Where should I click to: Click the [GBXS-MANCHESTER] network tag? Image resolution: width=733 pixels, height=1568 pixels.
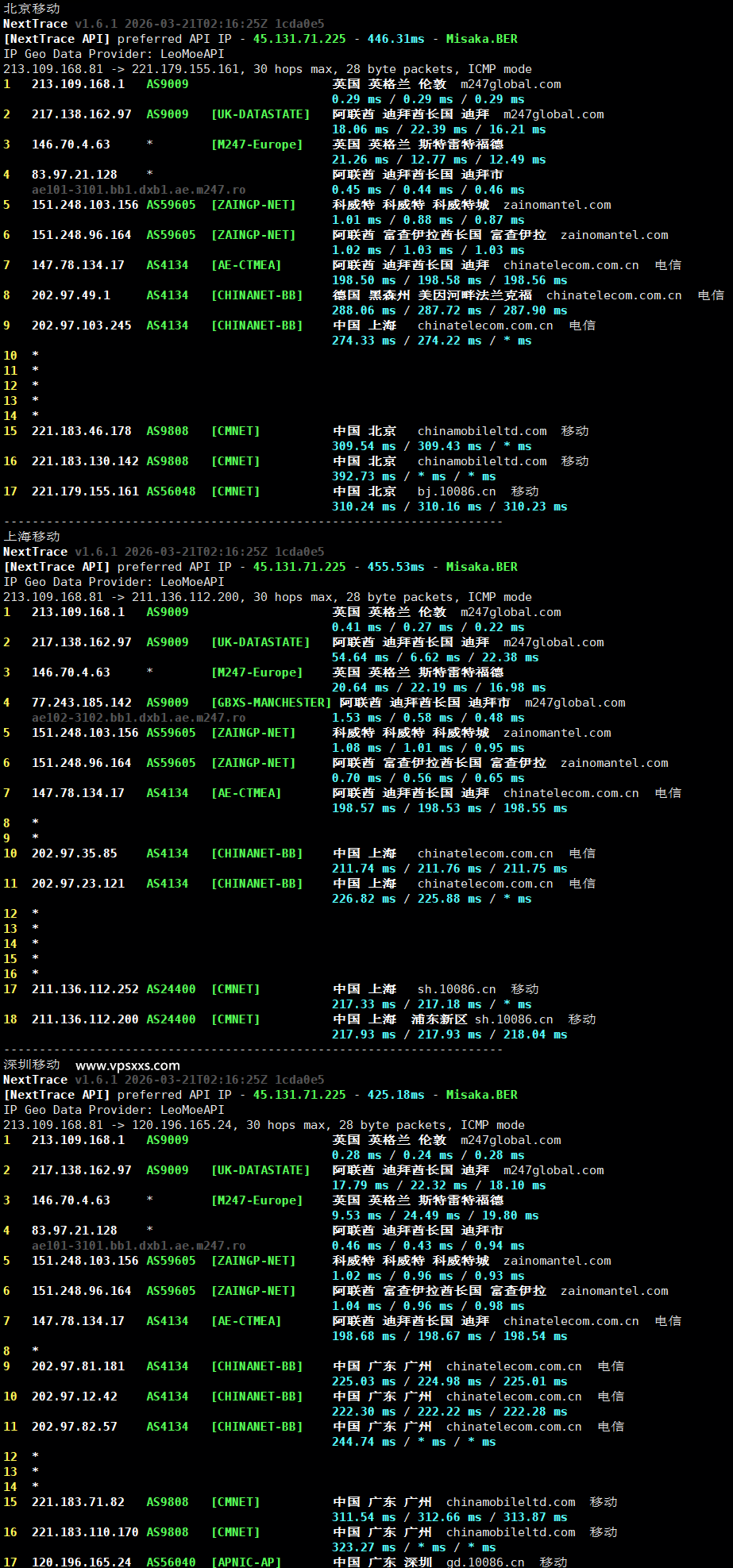coord(271,703)
